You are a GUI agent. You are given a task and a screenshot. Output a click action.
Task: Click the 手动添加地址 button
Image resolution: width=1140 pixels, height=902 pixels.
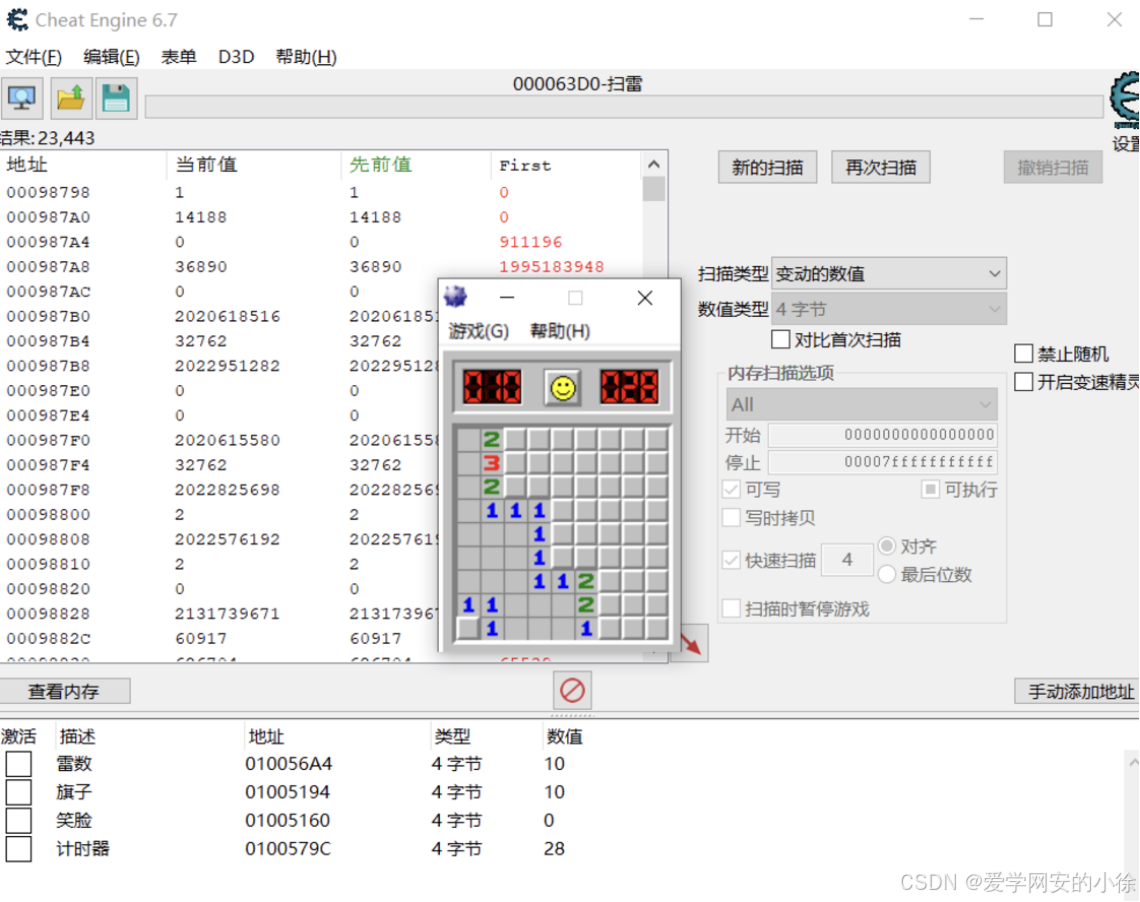click(x=1077, y=691)
